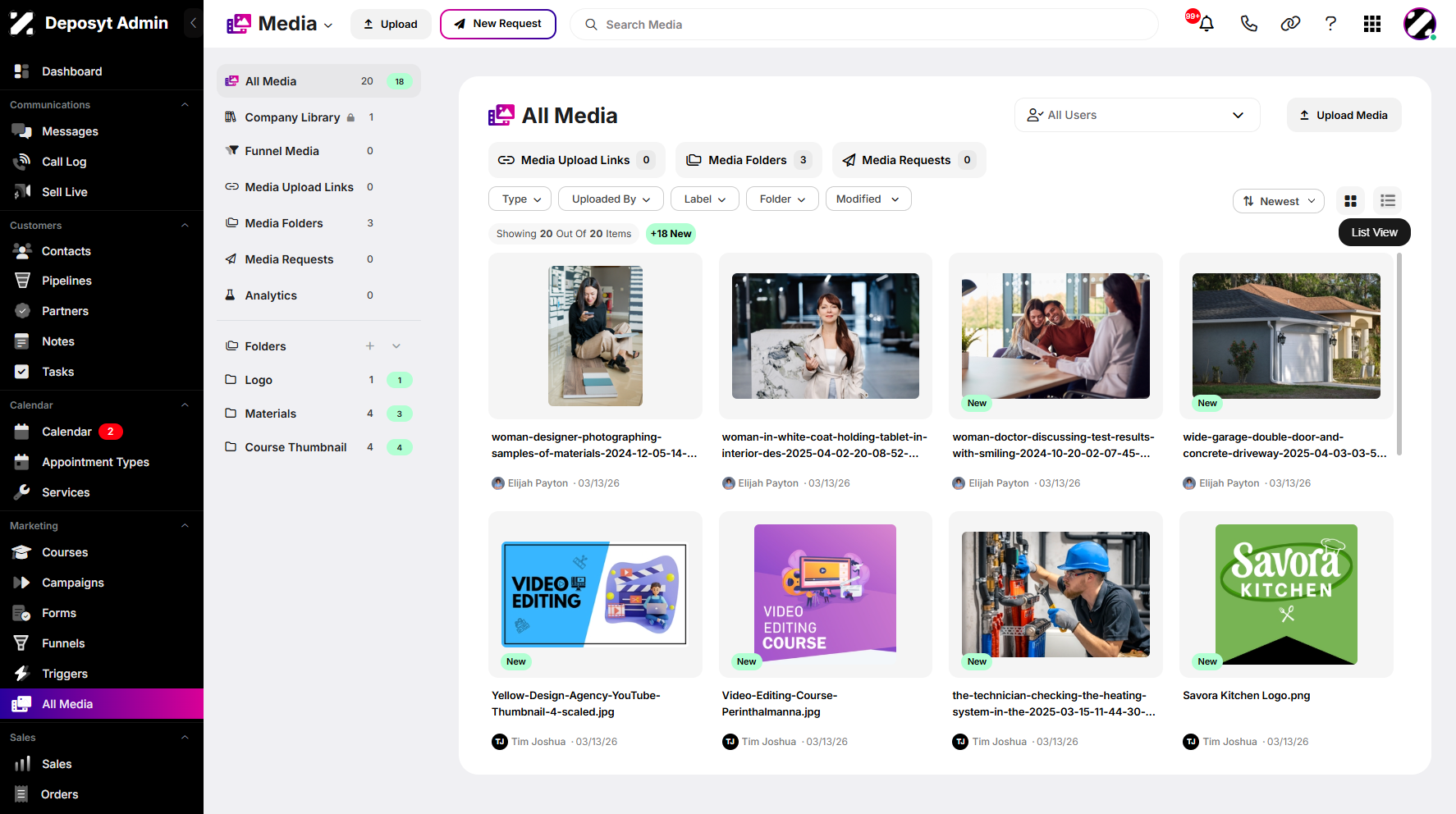
Task: Collapse the Communications section
Action: click(185, 105)
